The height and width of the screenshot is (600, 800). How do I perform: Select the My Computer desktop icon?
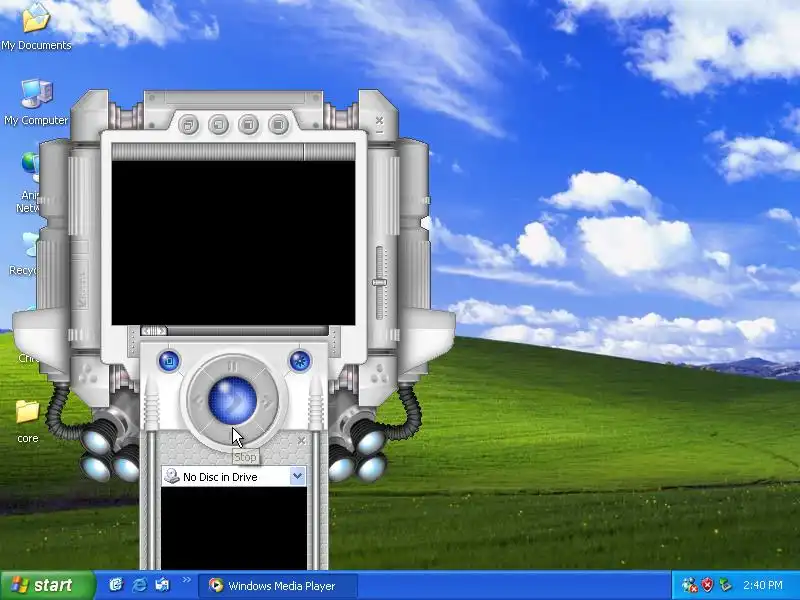tap(36, 103)
